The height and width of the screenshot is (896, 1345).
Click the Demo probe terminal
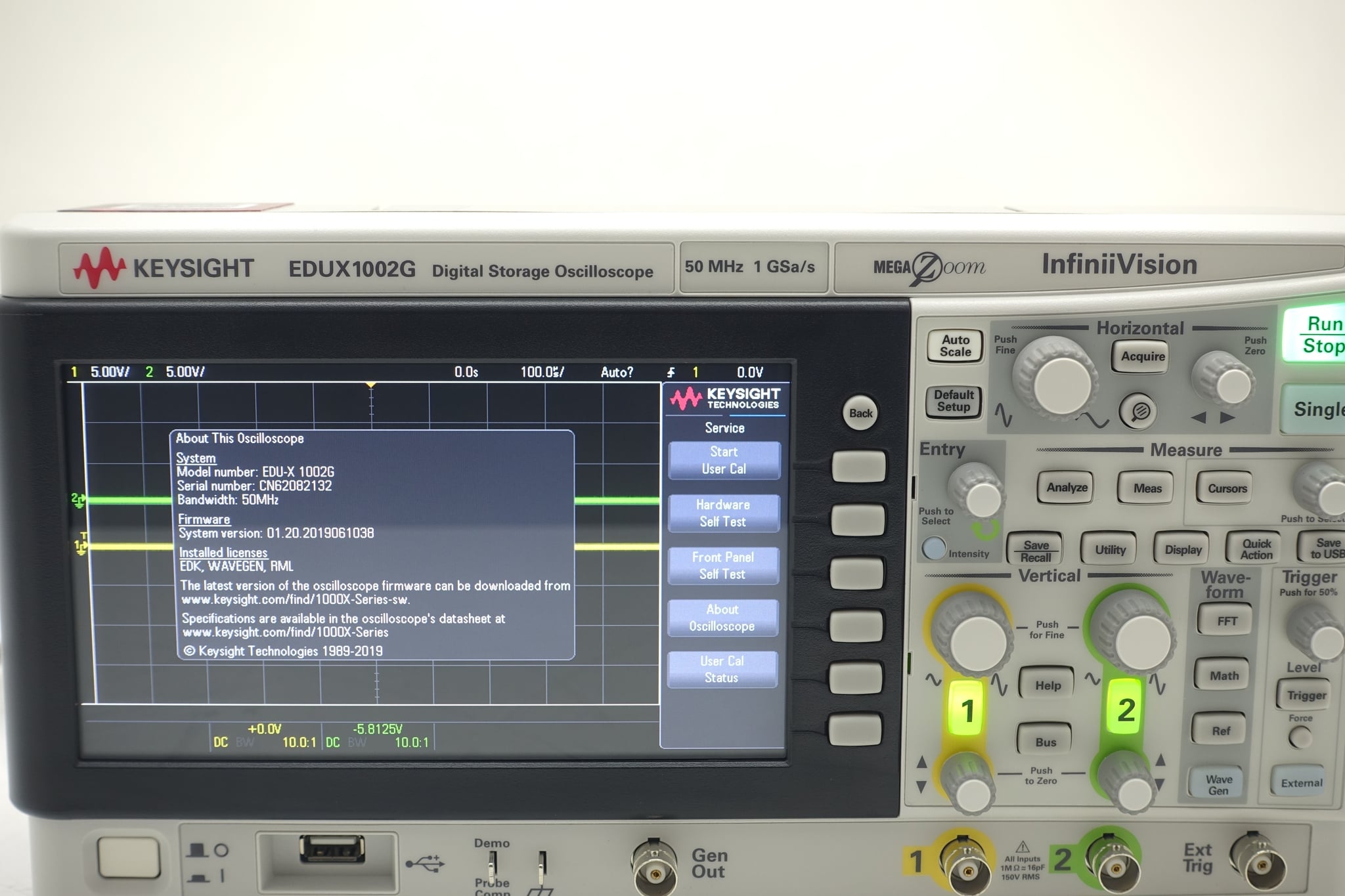pos(492,865)
